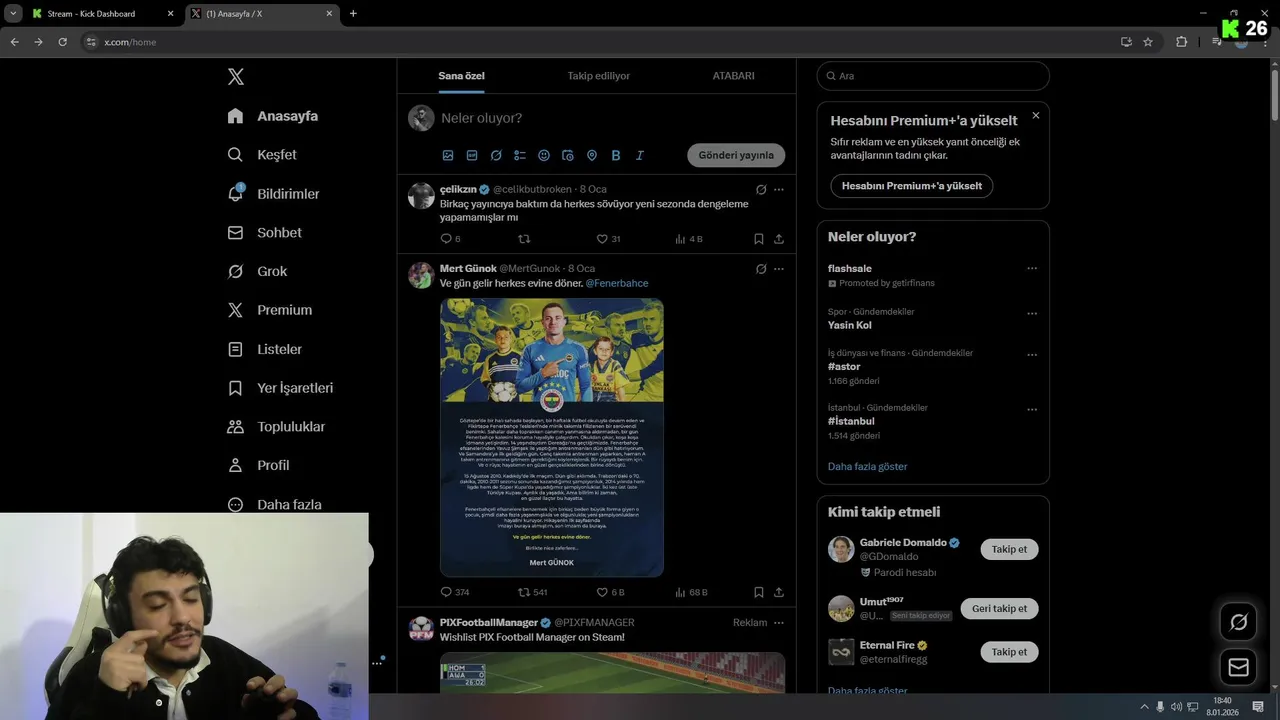1280x720 pixels.
Task: Click Daha fazla göster under trends
Action: tap(868, 466)
